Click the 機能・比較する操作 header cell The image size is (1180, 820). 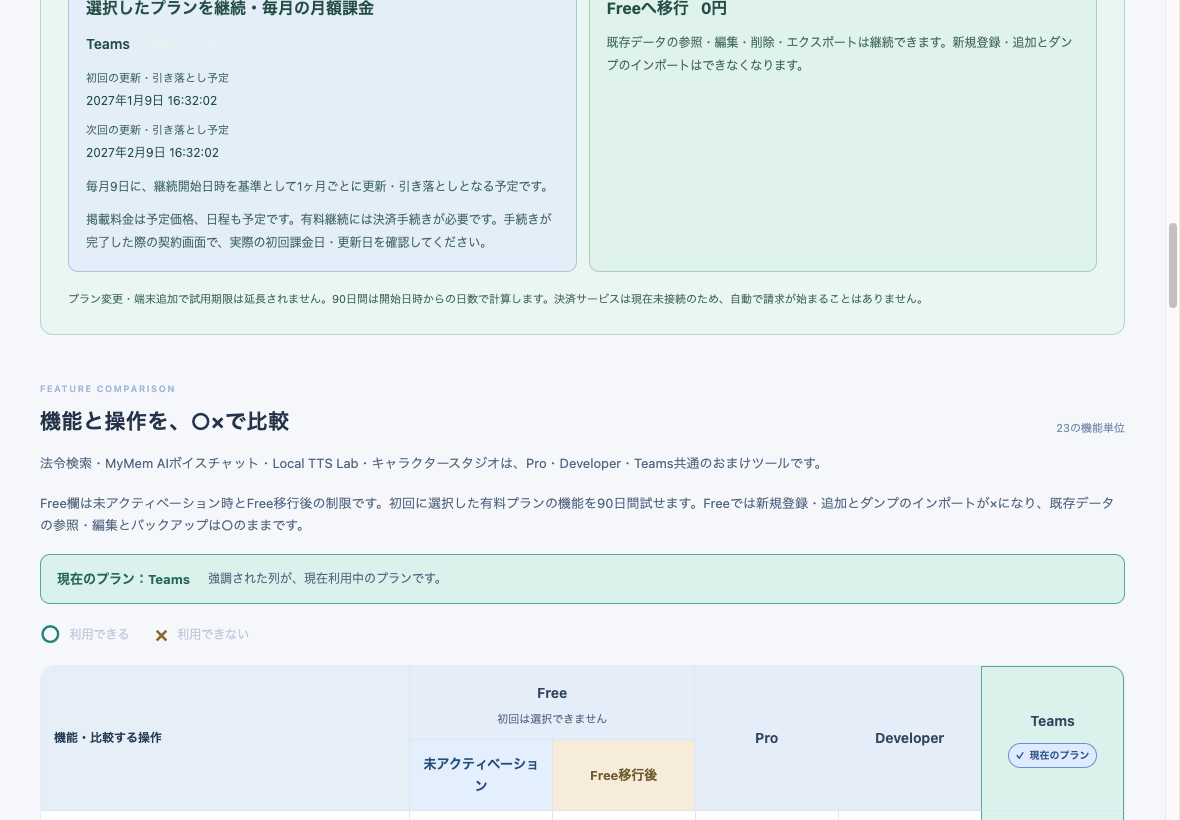click(x=225, y=738)
